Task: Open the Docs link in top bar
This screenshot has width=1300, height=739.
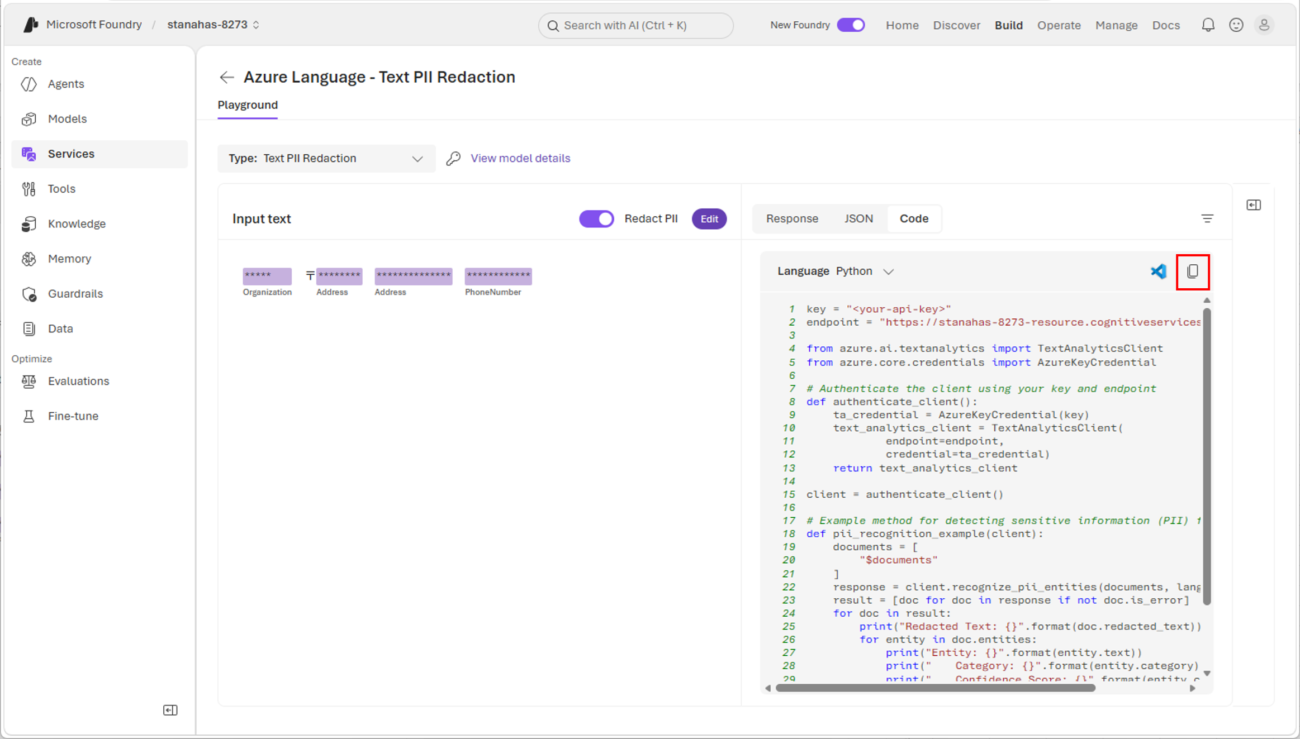Action: (x=1166, y=25)
